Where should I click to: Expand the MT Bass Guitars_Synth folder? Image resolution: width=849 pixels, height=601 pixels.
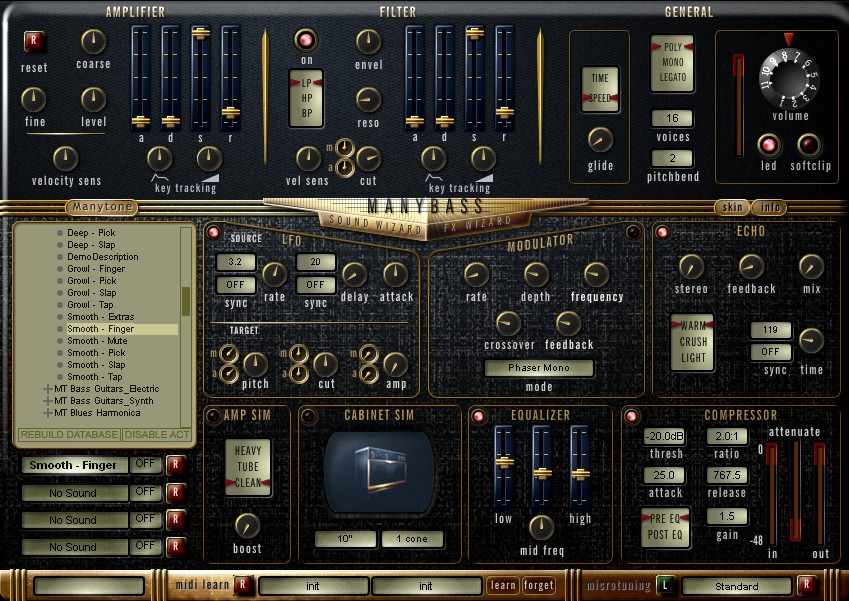[x=48, y=401]
